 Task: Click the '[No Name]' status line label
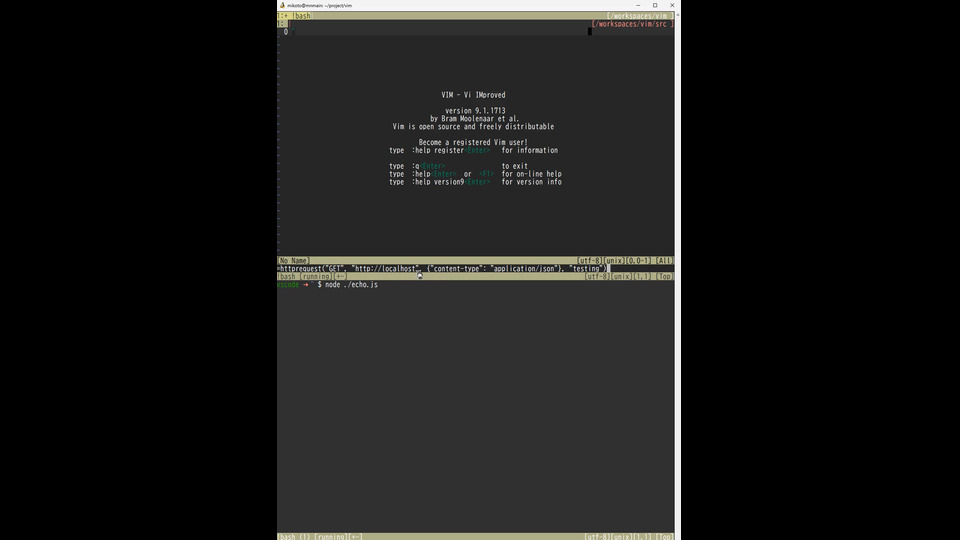coord(294,261)
